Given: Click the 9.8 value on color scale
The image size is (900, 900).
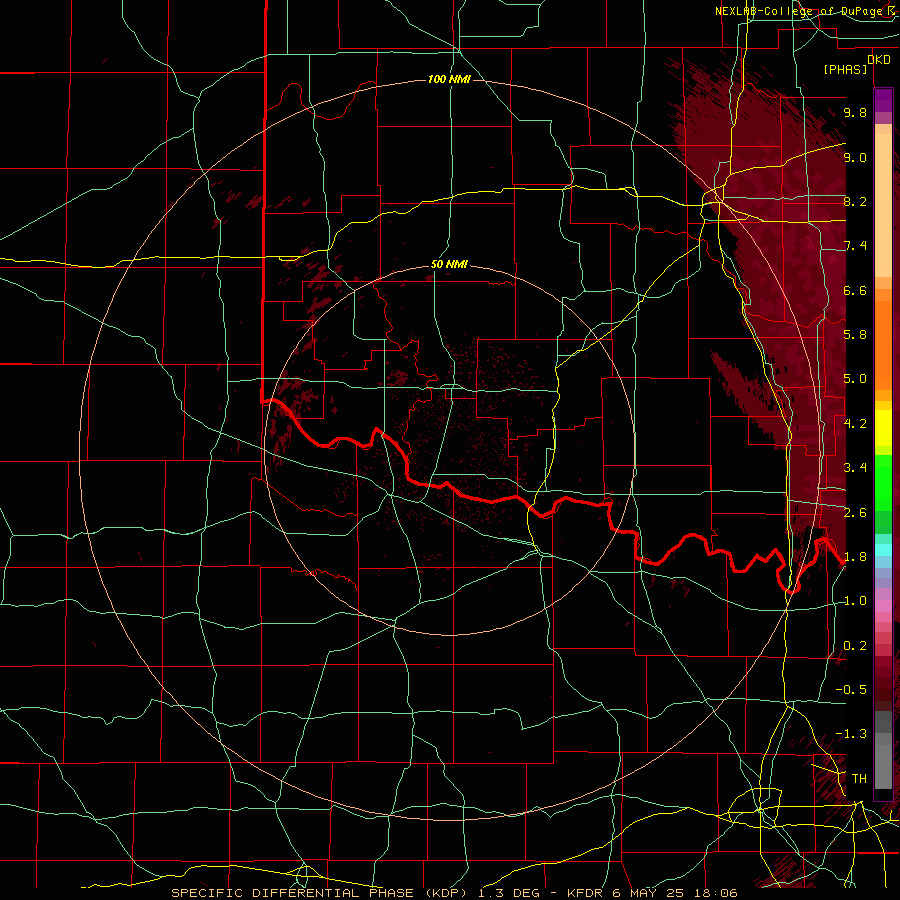Looking at the screenshot, I should pyautogui.click(x=855, y=113).
